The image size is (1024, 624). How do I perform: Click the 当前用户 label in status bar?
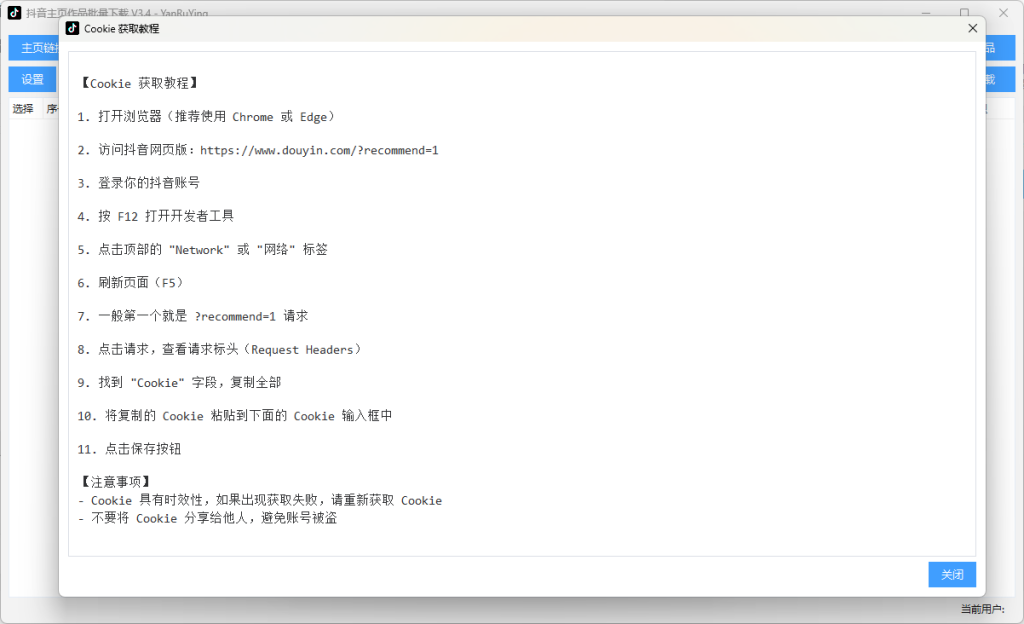click(x=981, y=609)
